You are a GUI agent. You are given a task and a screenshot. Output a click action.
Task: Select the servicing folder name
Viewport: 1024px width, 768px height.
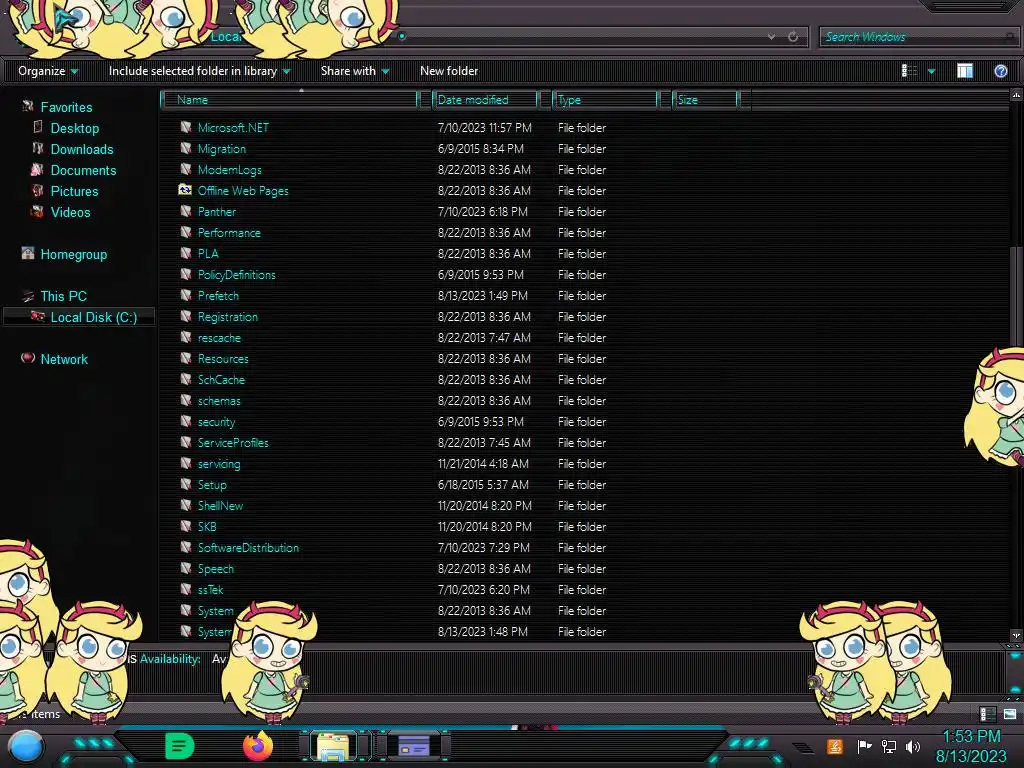[x=219, y=464]
